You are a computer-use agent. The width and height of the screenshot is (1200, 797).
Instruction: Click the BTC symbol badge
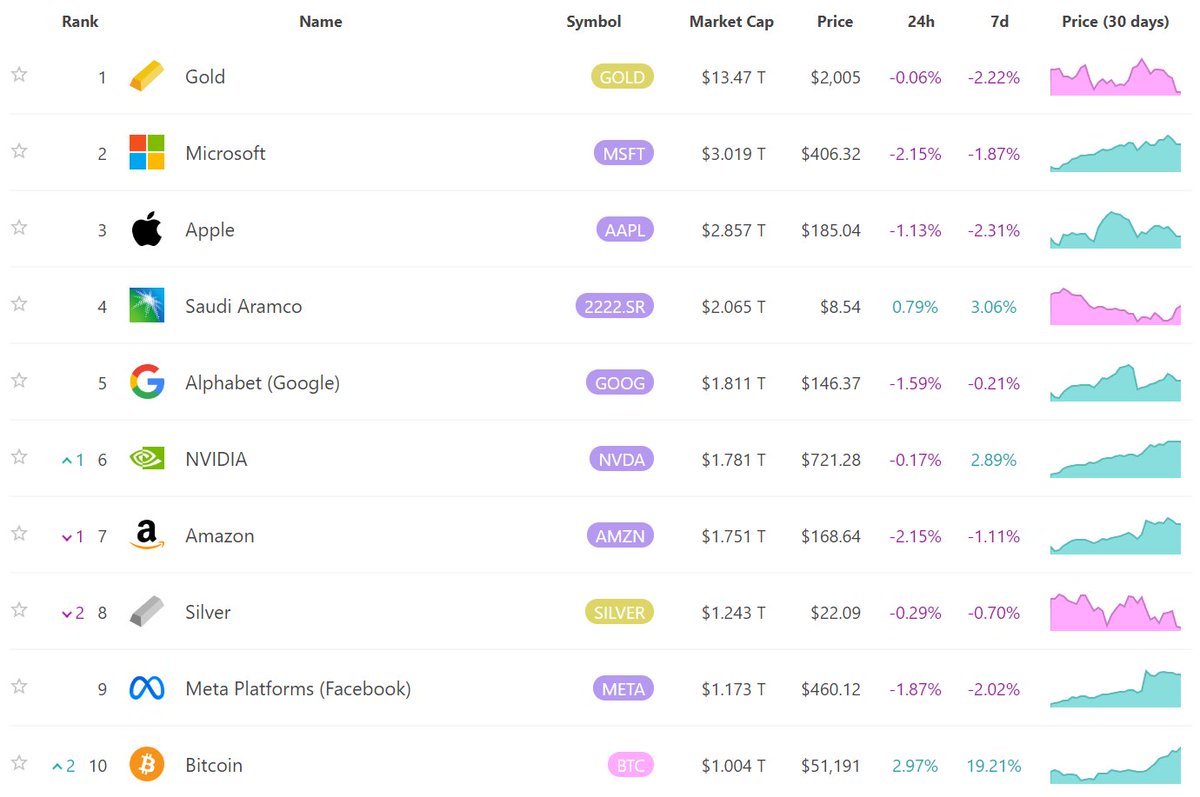click(x=631, y=765)
